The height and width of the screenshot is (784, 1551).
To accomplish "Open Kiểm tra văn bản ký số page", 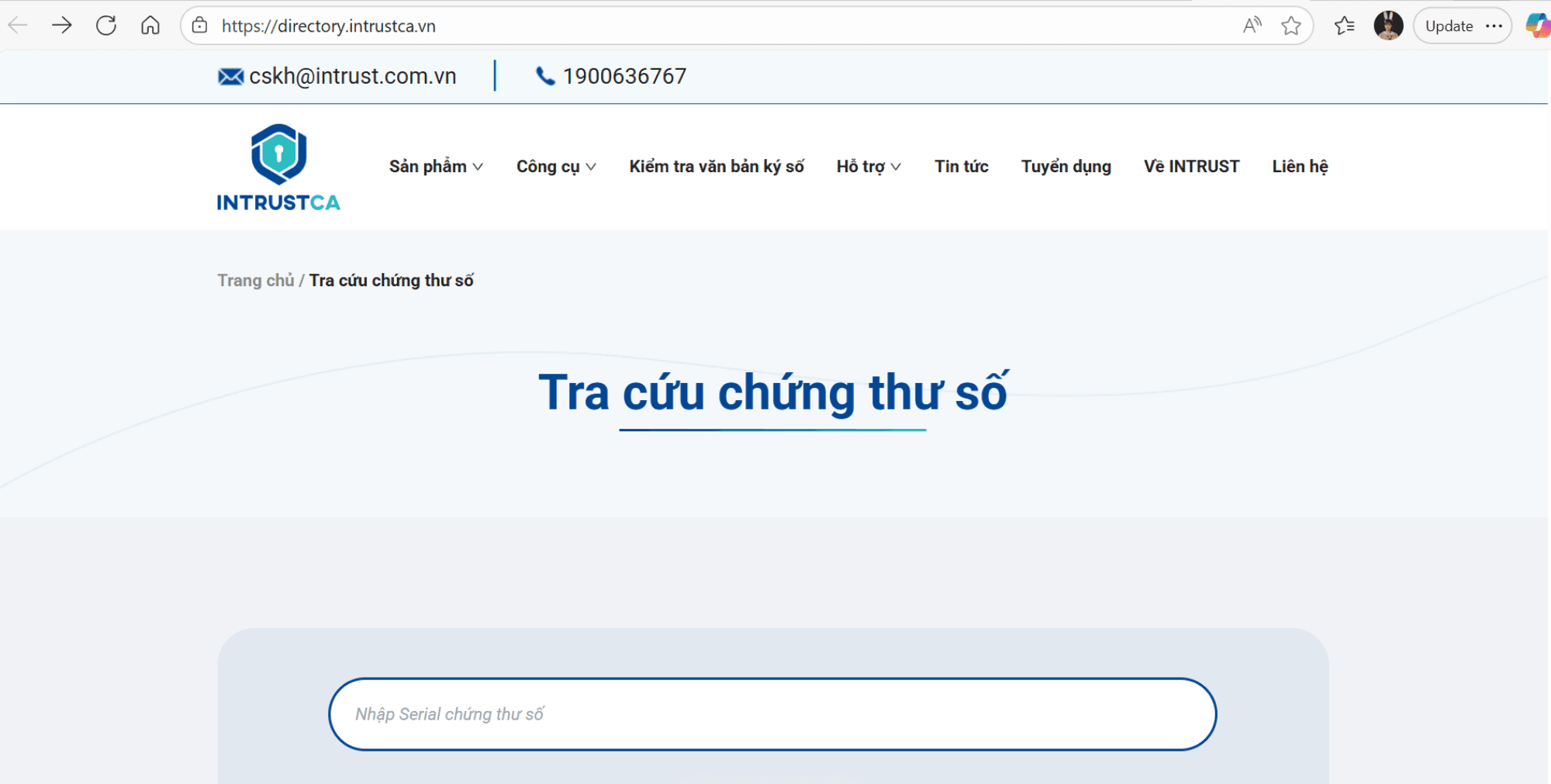I will click(x=717, y=167).
